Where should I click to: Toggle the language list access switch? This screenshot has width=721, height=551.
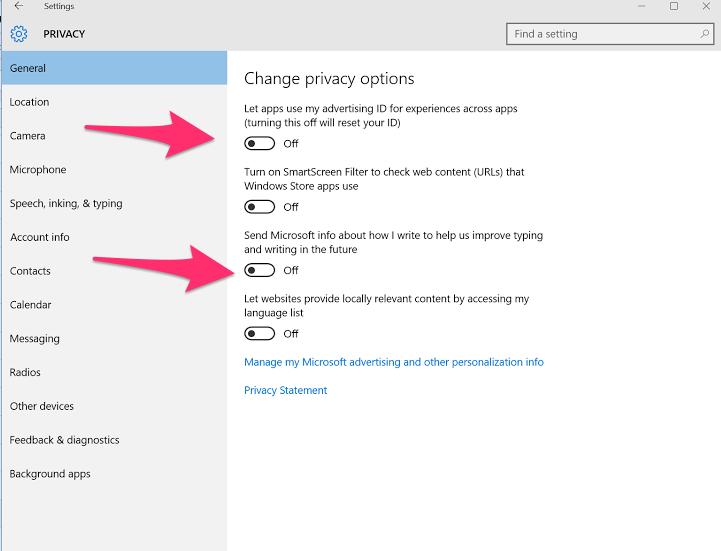click(259, 333)
